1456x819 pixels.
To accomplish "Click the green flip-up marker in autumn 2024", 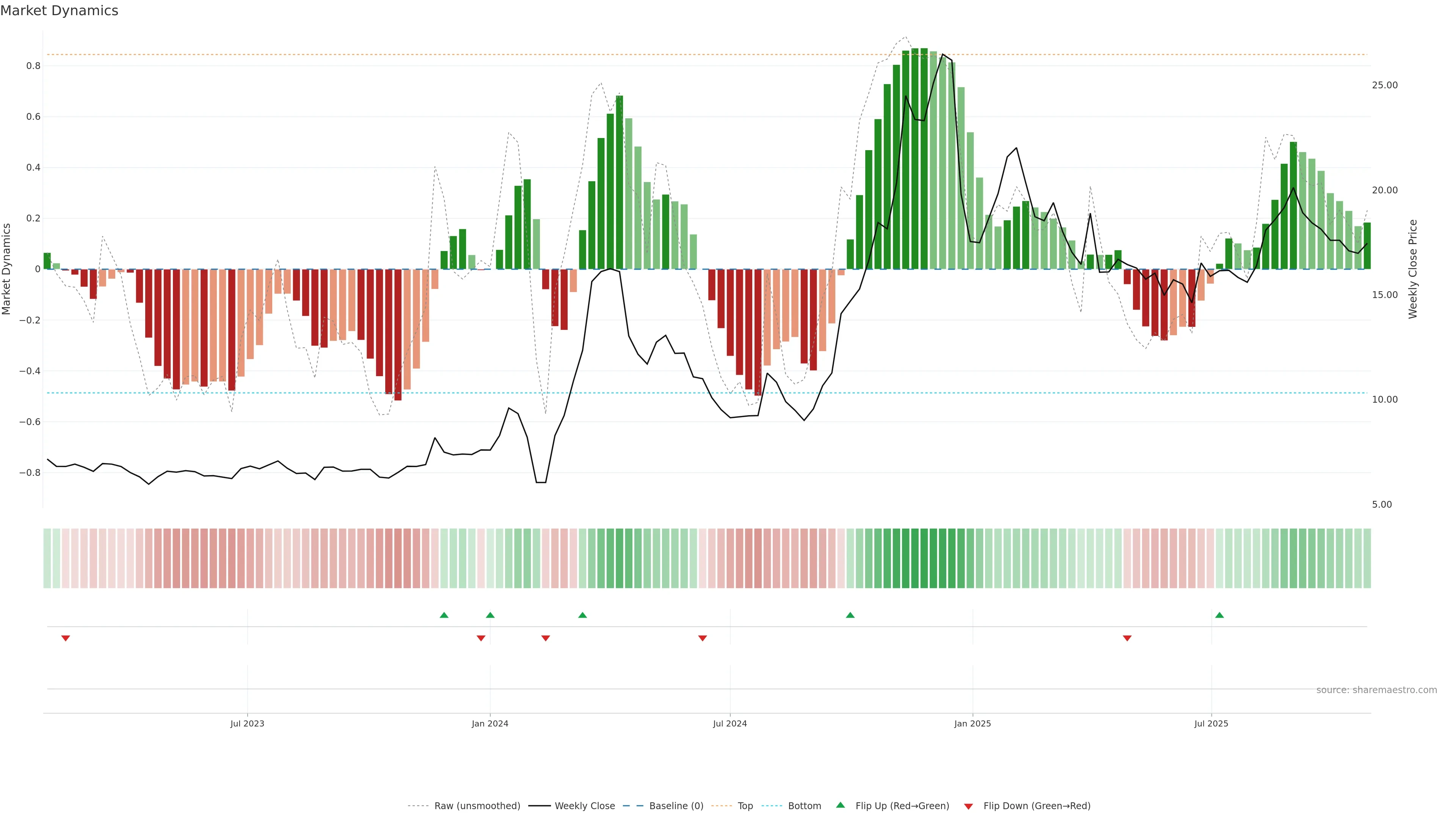I will click(x=850, y=615).
